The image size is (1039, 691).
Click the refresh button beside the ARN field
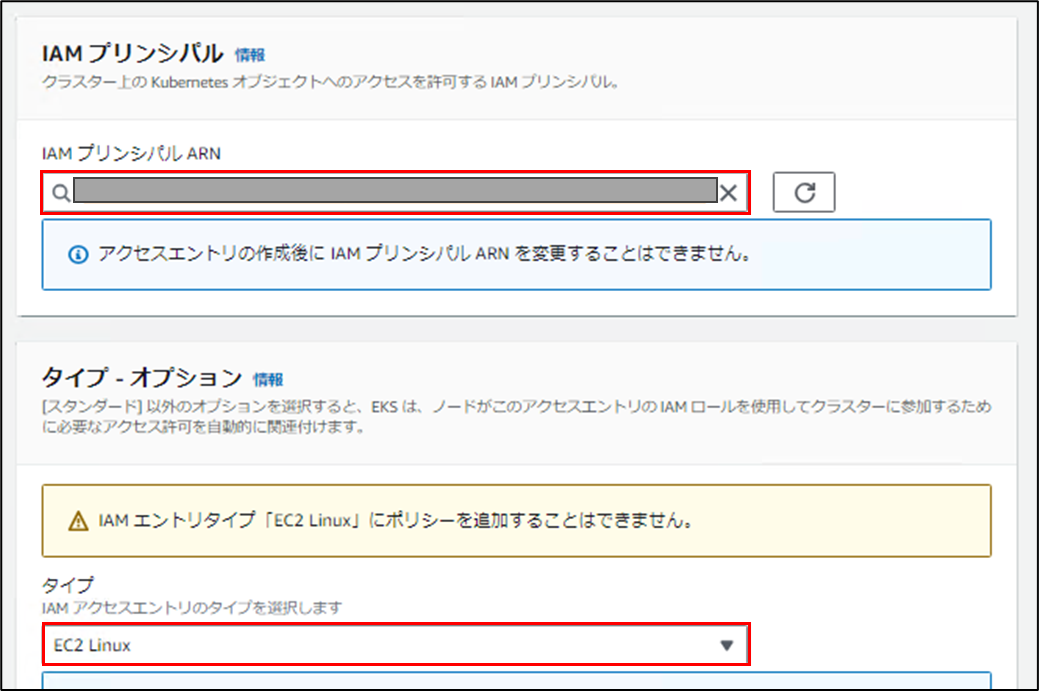point(804,192)
